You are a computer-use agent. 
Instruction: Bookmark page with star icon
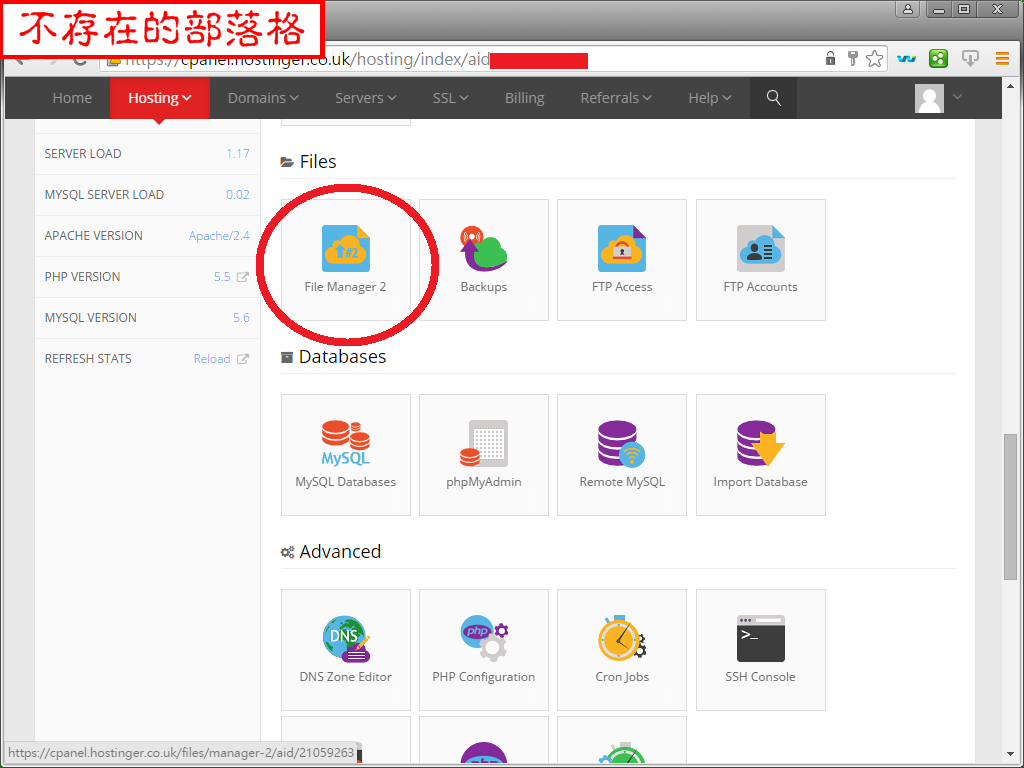[874, 59]
